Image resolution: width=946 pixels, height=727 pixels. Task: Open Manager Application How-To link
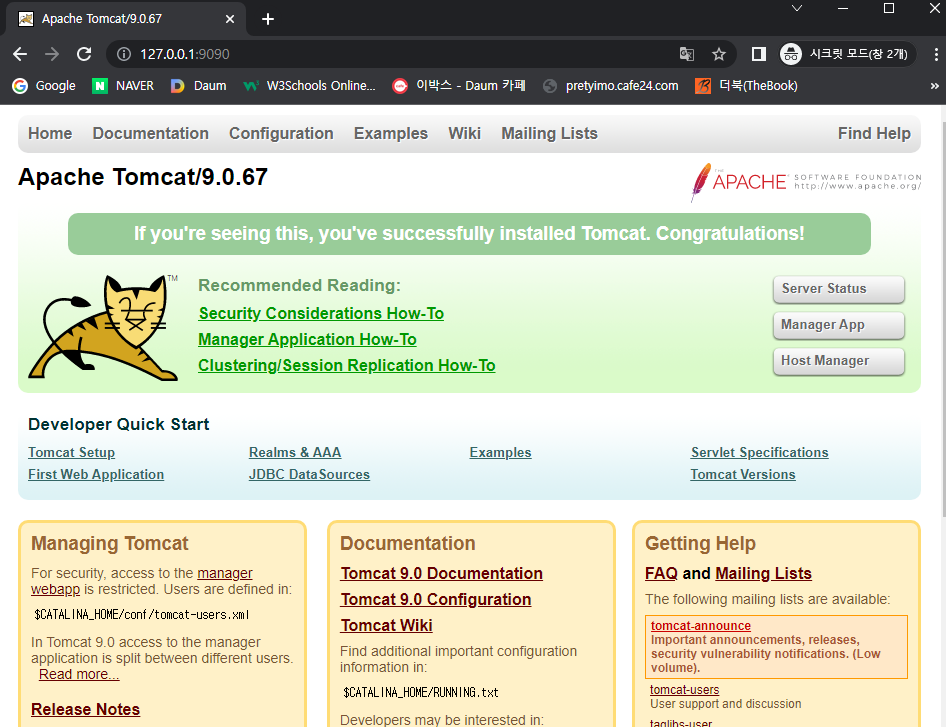point(308,340)
